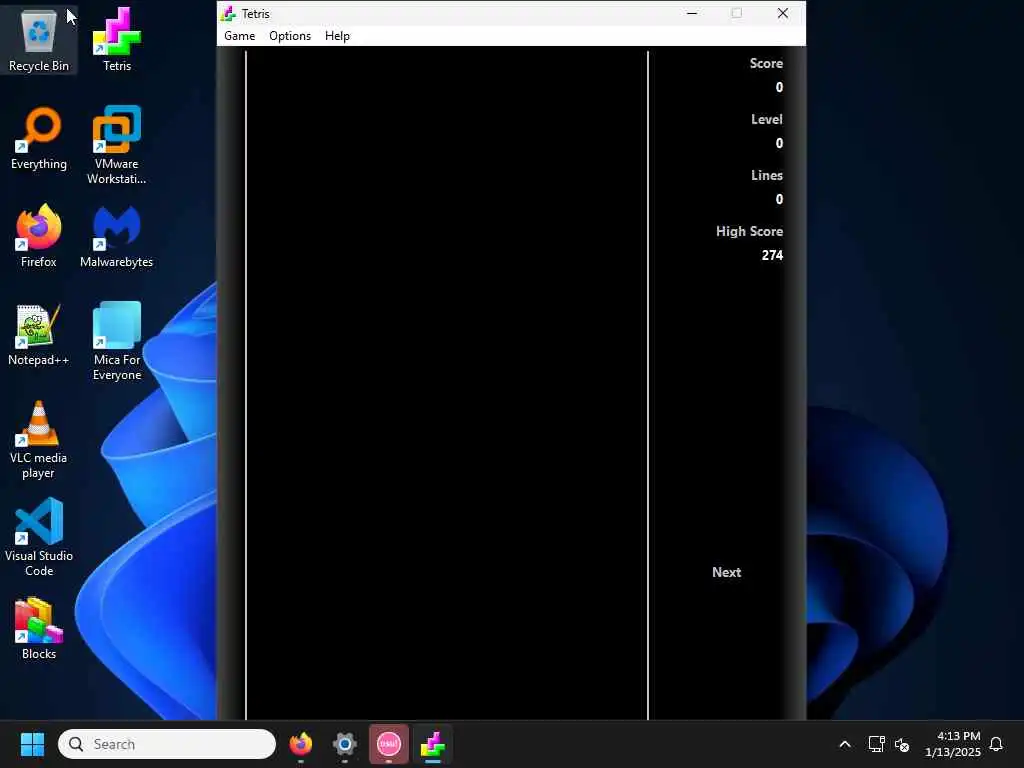This screenshot has height=768, width=1024.
Task: Open the network status tray icon
Action: [876, 744]
